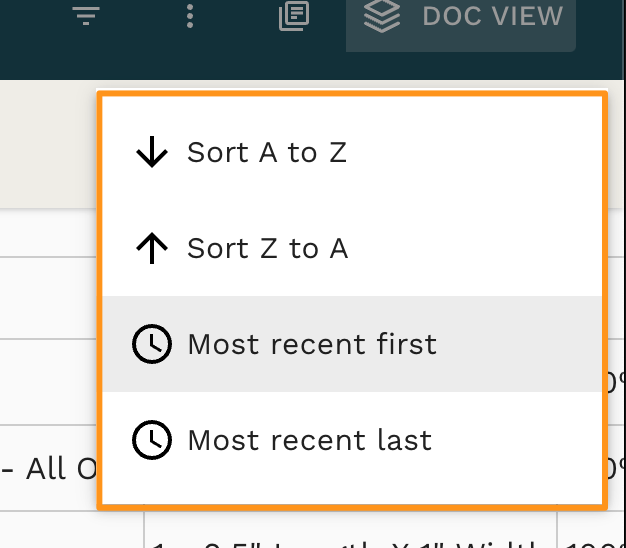Click the empty top table row

(48, 233)
